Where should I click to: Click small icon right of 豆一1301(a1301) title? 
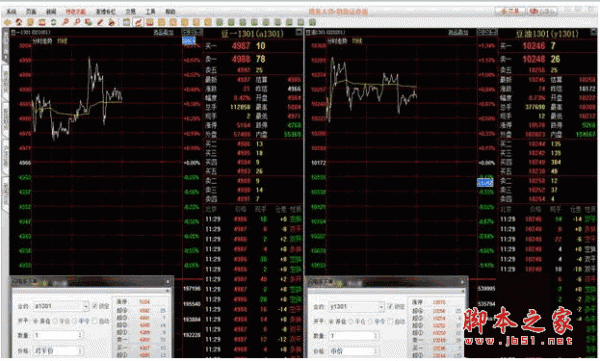(x=299, y=33)
